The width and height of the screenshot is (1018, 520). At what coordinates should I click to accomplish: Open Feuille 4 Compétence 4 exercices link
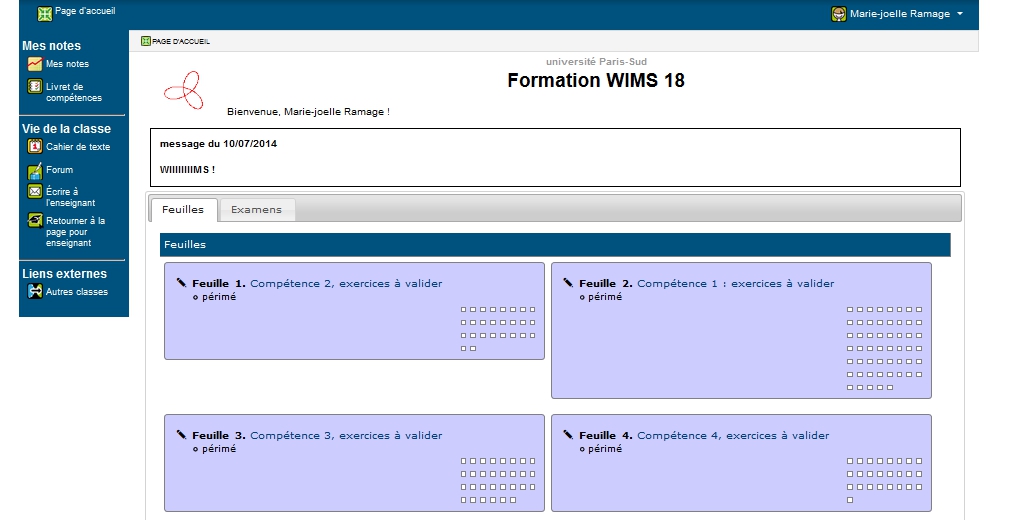[x=733, y=436]
